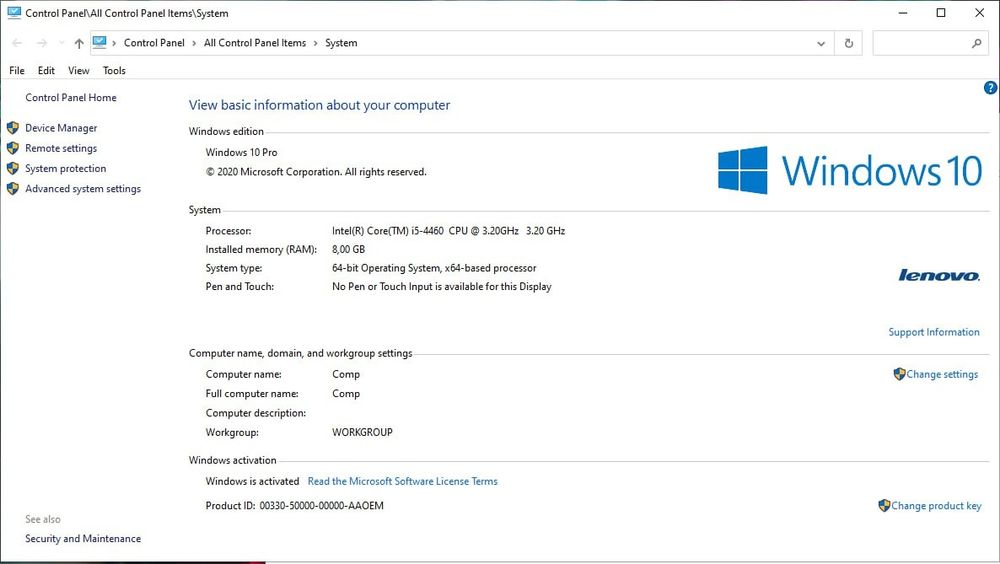1000x564 pixels.
Task: Click the Device Manager shield icon
Action: pyautogui.click(x=13, y=128)
